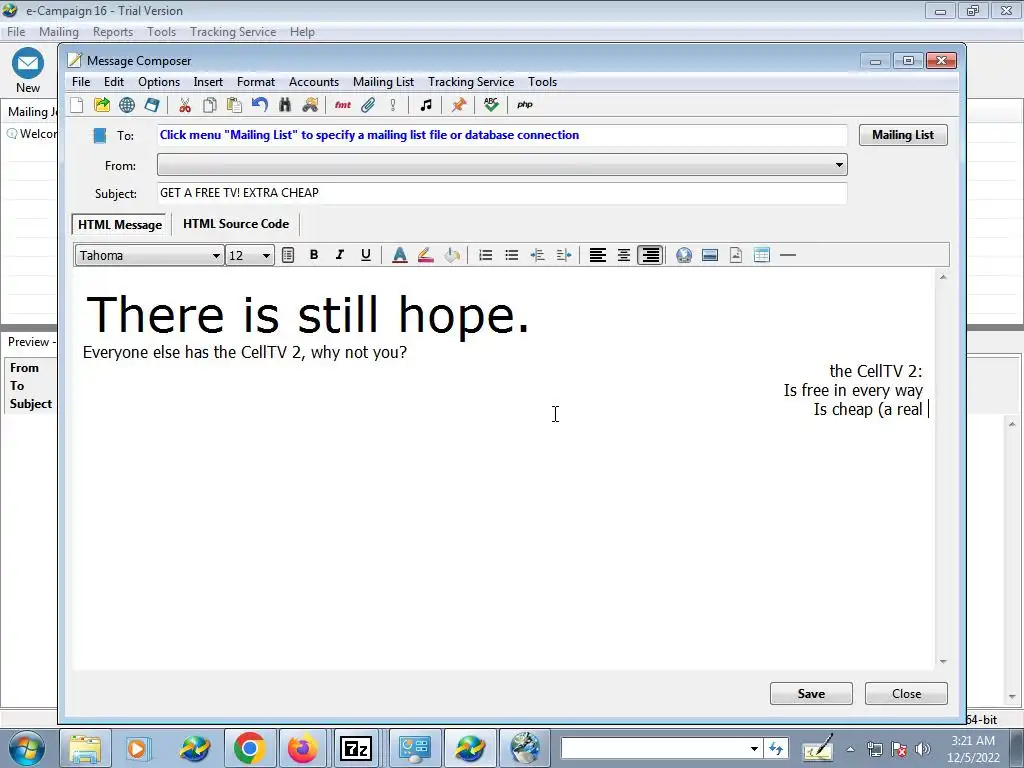Select the HTML Message tab

tap(120, 225)
